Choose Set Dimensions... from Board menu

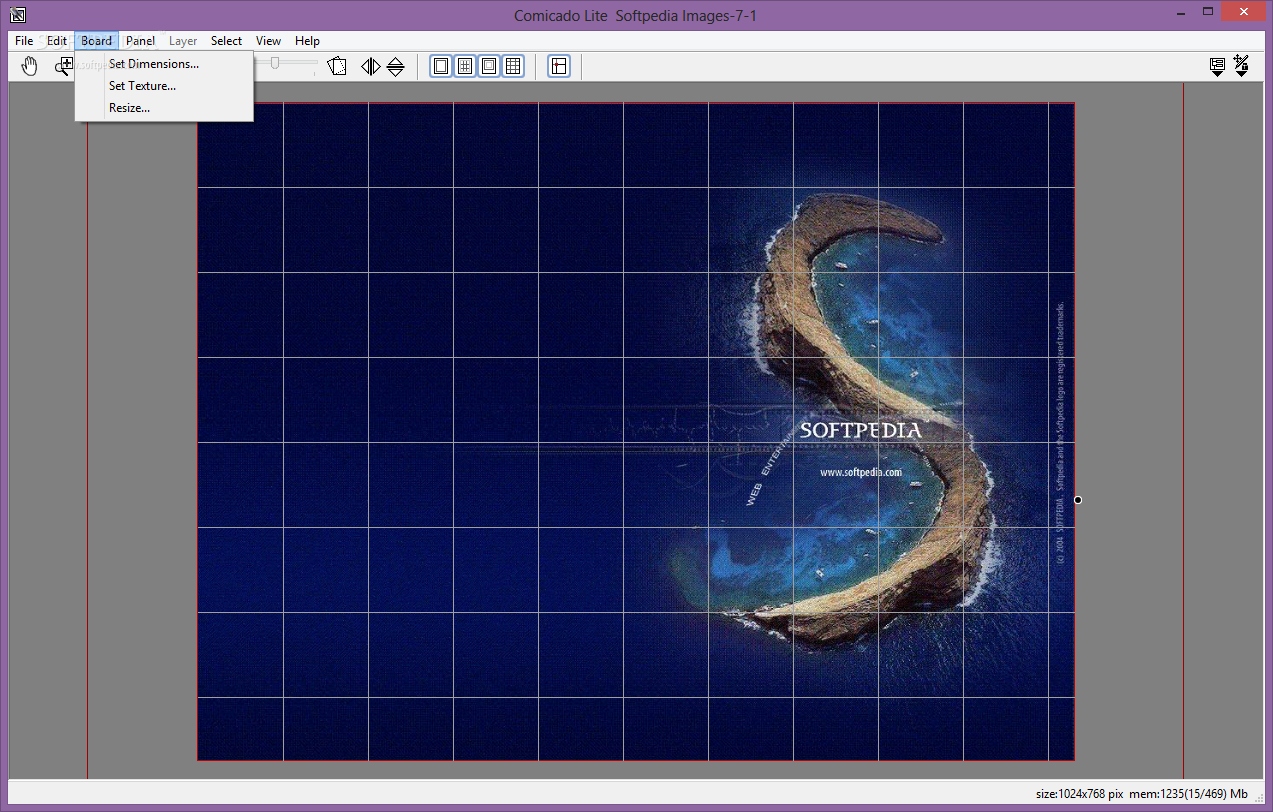point(164,64)
